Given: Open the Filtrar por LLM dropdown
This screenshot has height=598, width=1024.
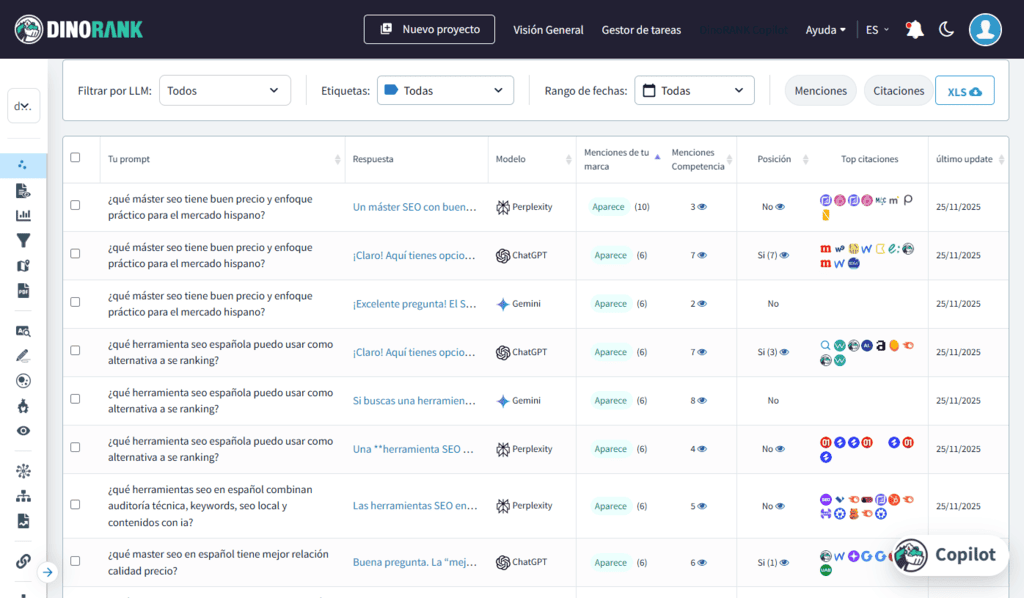Looking at the screenshot, I should click(224, 90).
